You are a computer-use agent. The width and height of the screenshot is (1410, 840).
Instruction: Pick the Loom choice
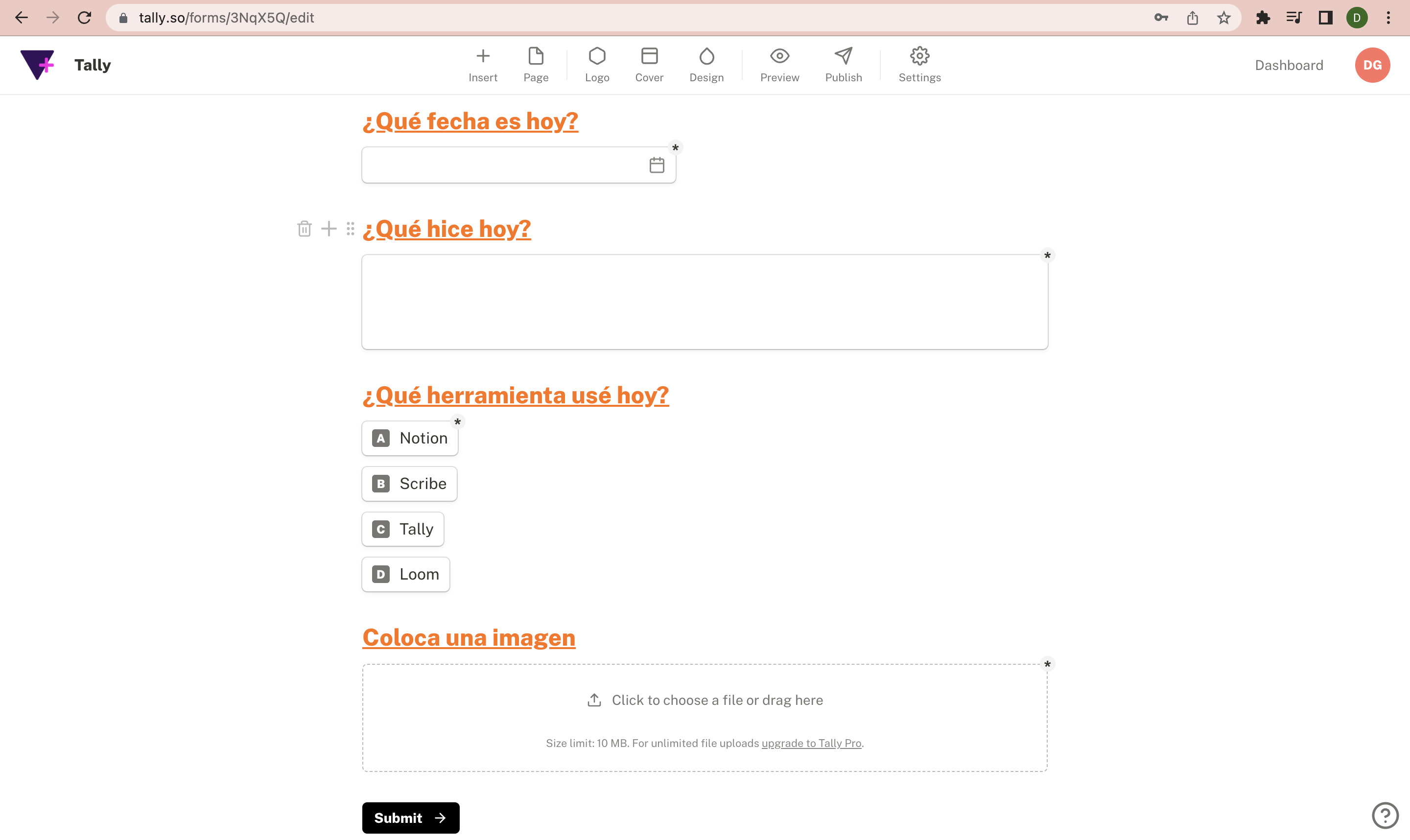coord(405,575)
